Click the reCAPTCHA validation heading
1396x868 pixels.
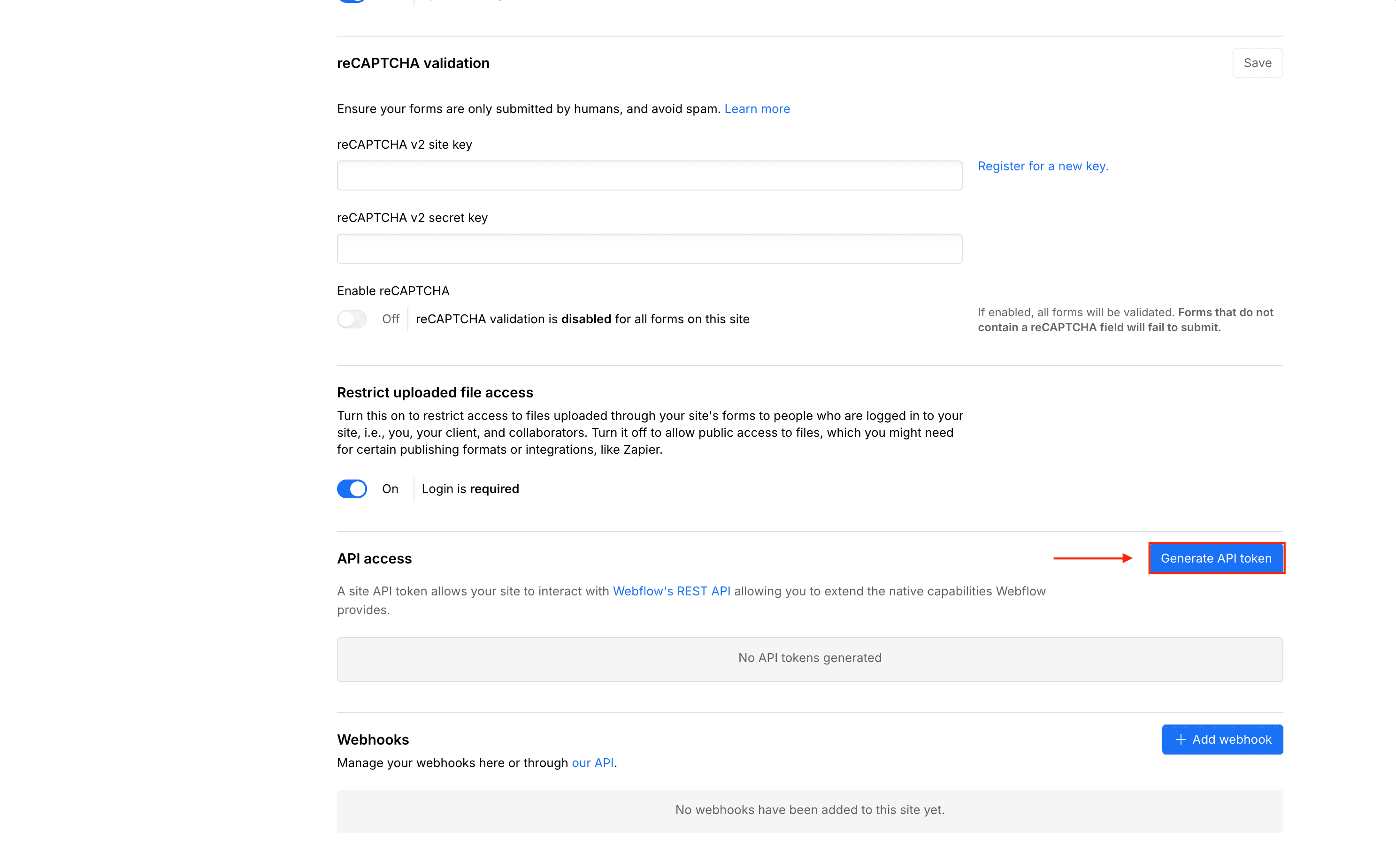(413, 62)
